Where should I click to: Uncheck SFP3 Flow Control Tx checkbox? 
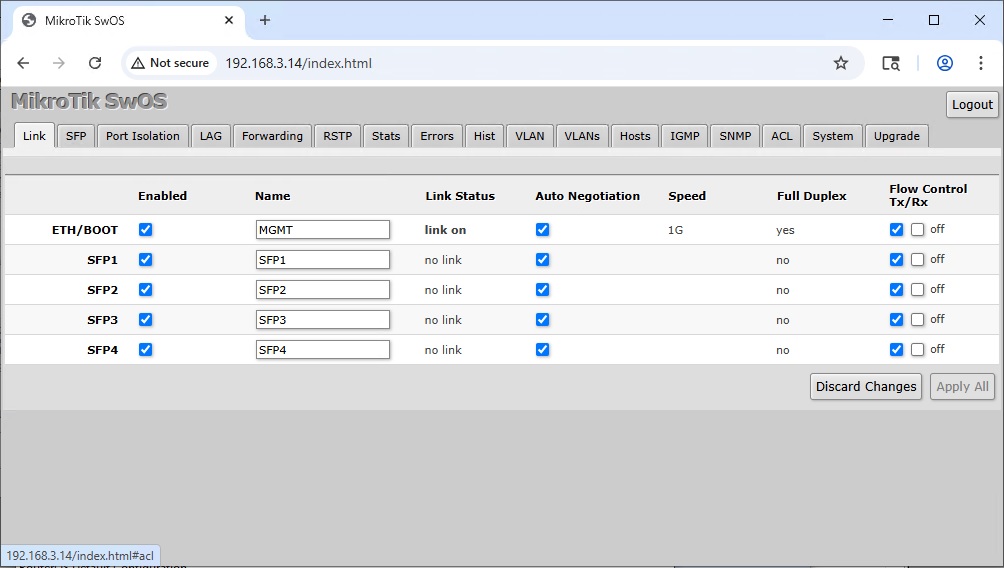click(x=896, y=320)
